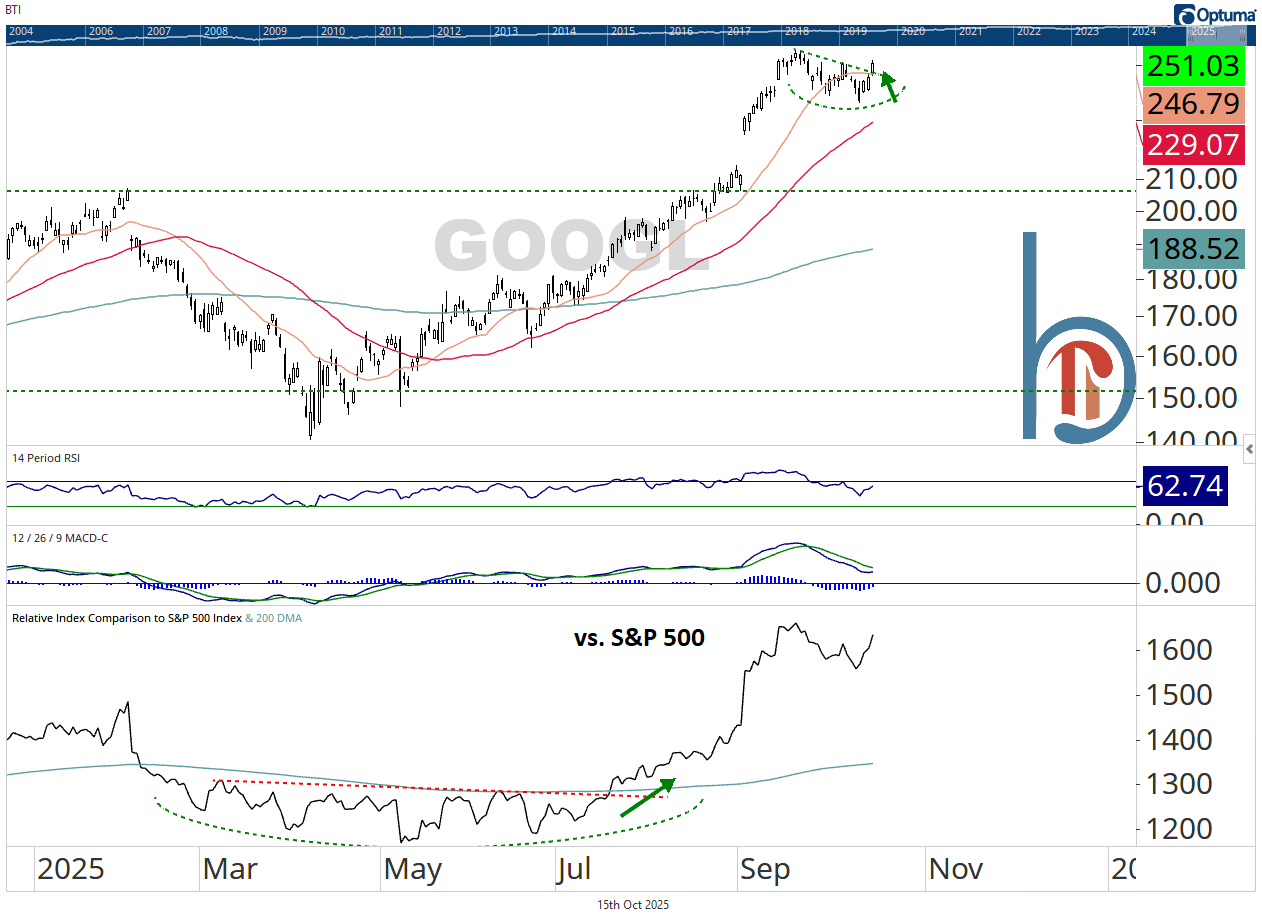Image resolution: width=1262 pixels, height=924 pixels.
Task: Jump to 2014 in the overview timeline
Action: (x=564, y=32)
